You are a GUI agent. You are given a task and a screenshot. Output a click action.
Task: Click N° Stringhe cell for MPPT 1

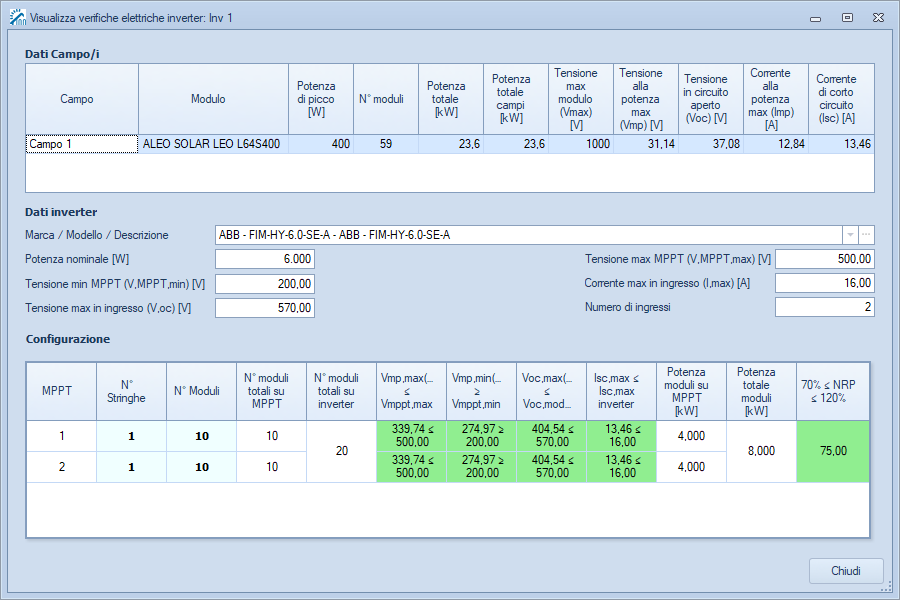(131, 436)
